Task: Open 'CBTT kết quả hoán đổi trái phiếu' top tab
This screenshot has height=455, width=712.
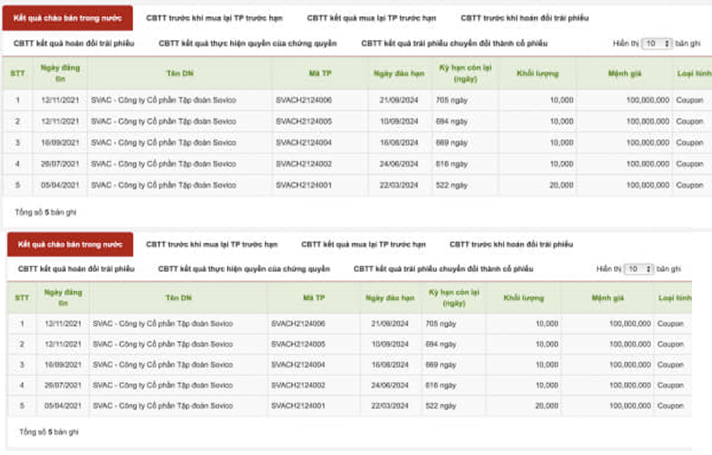Action: click(73, 44)
